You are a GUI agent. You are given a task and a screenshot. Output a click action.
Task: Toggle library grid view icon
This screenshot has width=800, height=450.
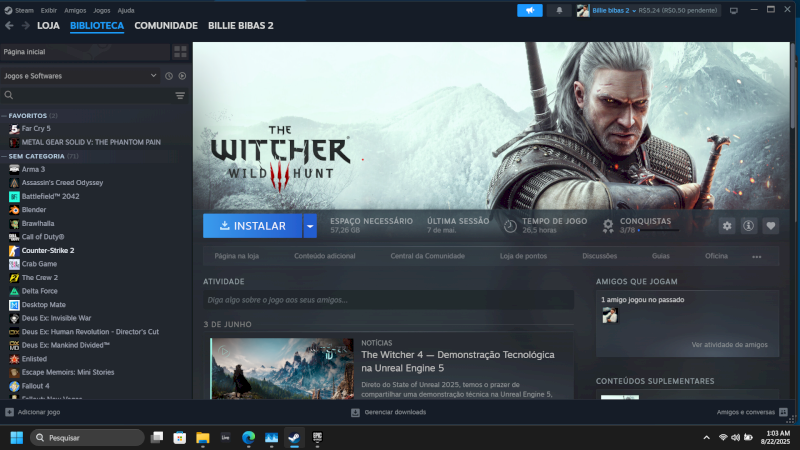(180, 52)
